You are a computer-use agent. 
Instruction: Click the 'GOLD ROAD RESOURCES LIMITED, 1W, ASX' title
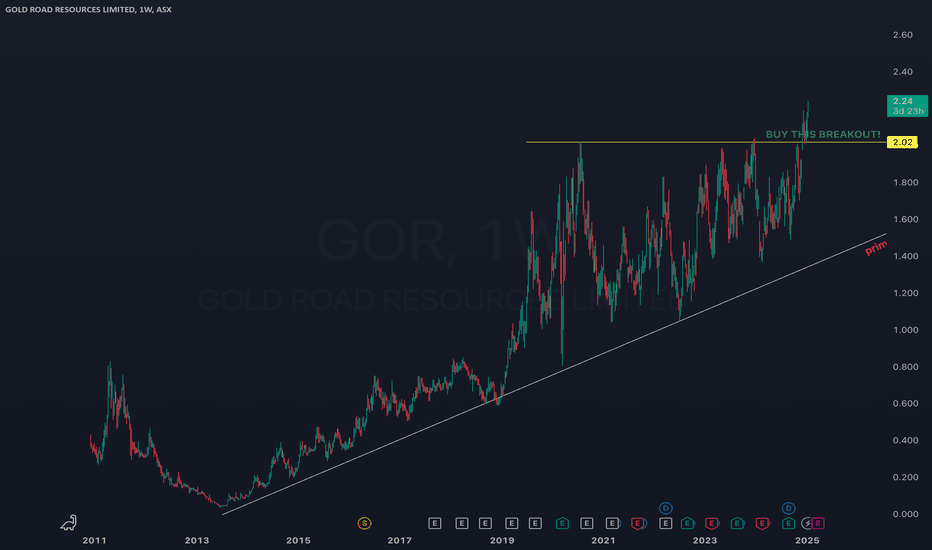[88, 10]
